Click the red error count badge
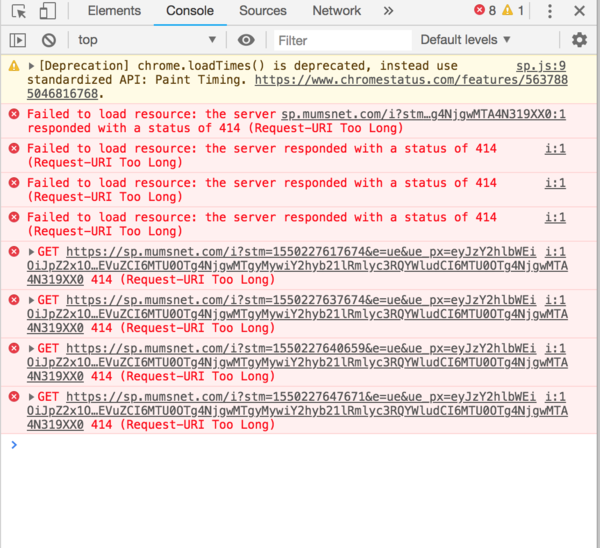This screenshot has width=600, height=548. click(x=485, y=10)
